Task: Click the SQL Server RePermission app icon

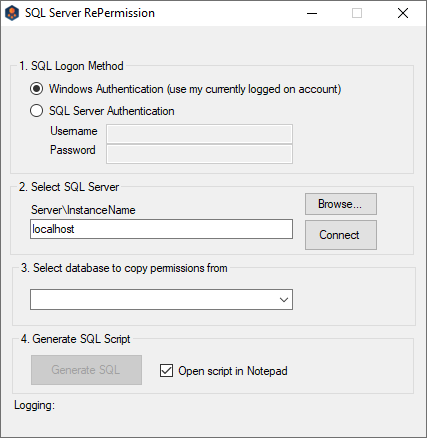Action: (12, 13)
